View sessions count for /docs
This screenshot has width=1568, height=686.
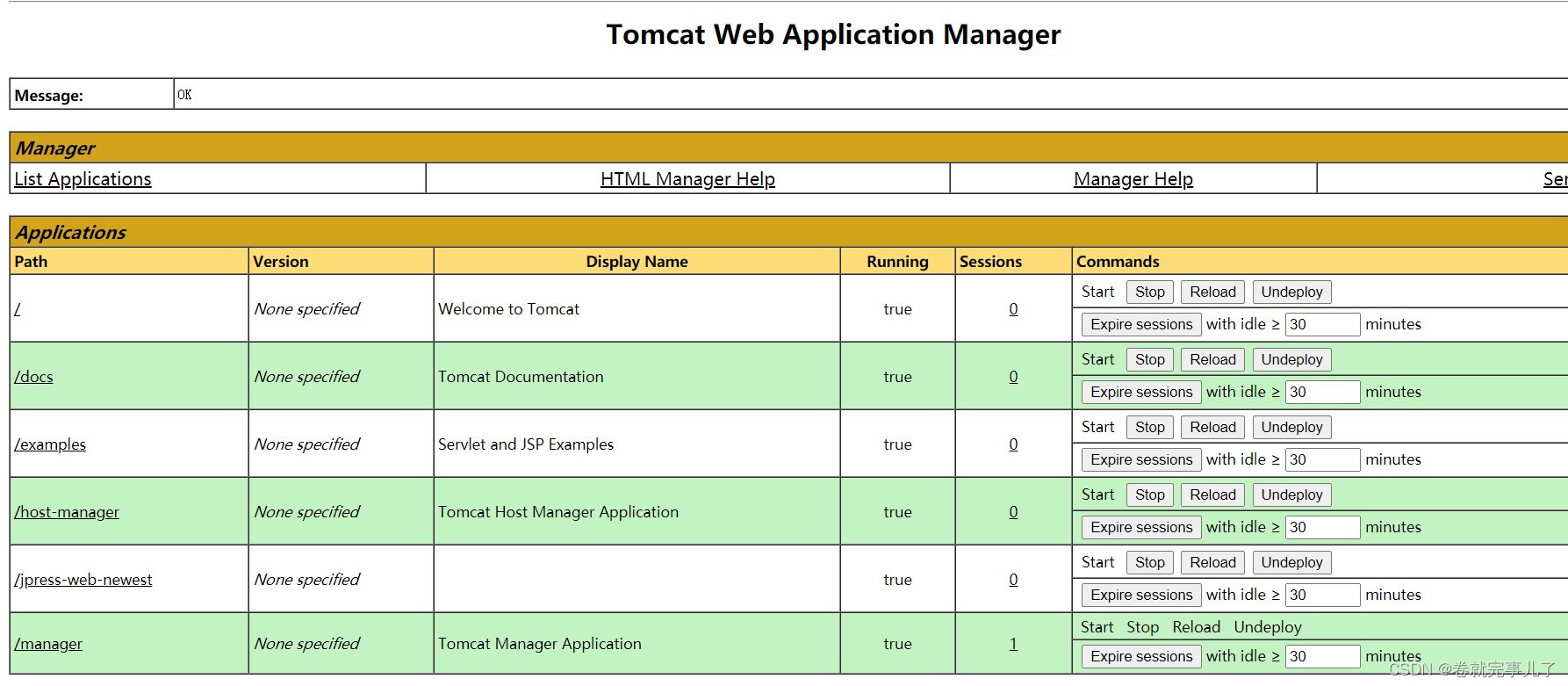point(1013,377)
